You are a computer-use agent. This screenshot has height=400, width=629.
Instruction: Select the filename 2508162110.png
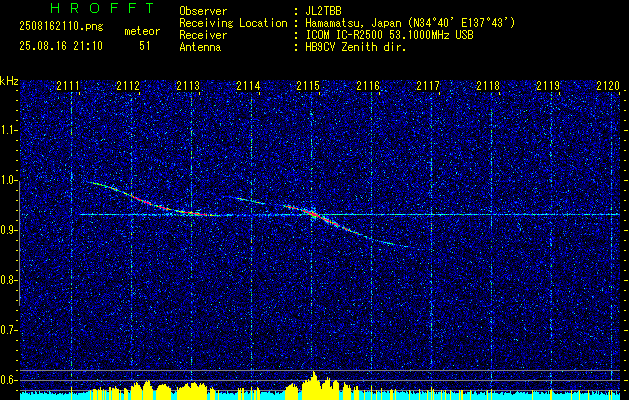pos(61,26)
